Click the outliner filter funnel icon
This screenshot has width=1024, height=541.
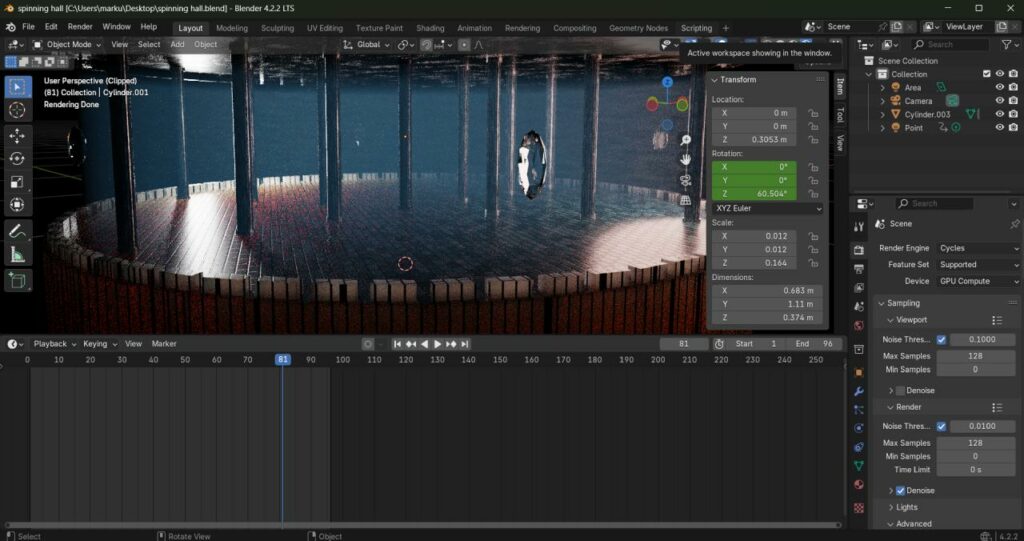point(1006,44)
